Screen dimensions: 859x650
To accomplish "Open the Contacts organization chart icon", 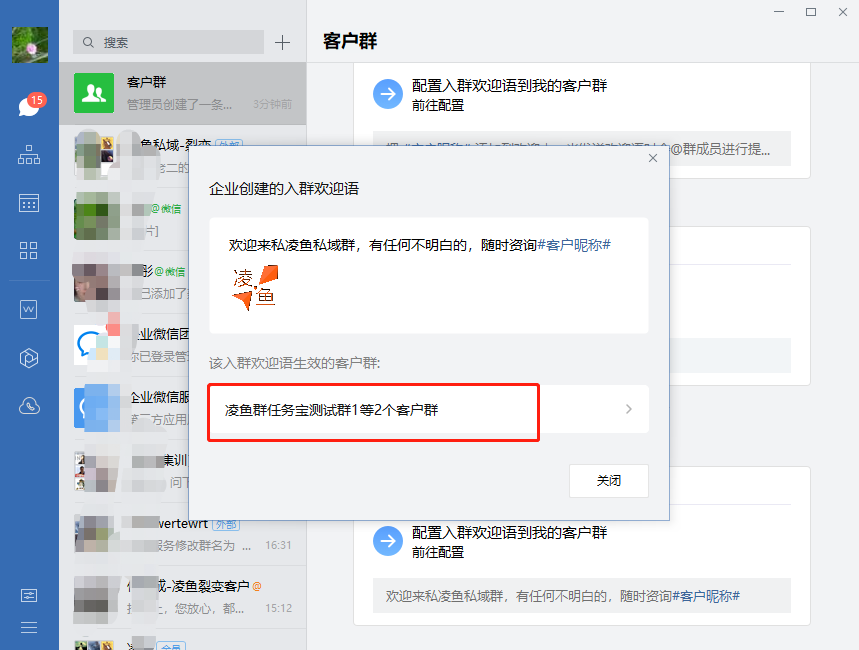I will [x=29, y=155].
